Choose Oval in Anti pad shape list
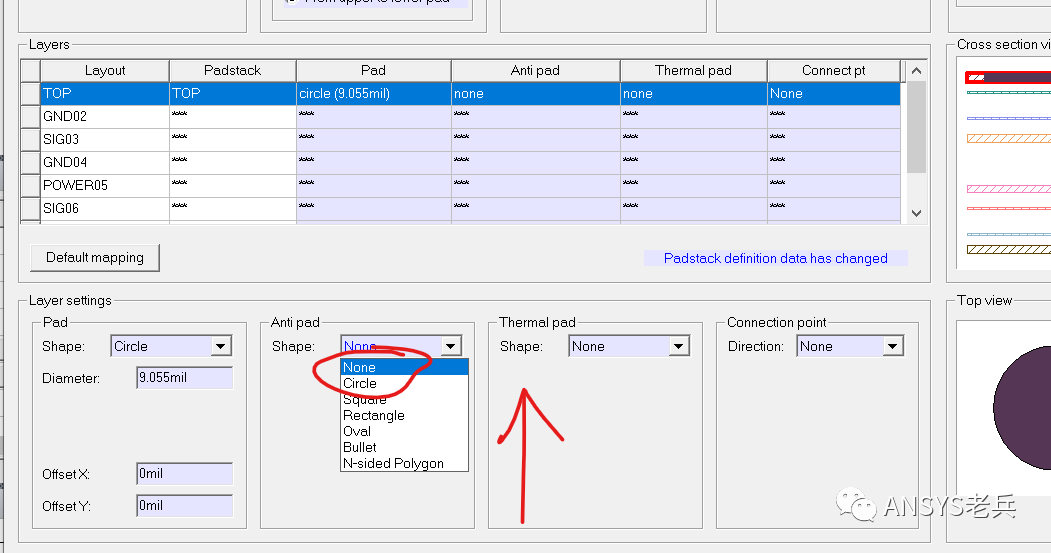Screen dimensions: 1051x553 click(x=404, y=432)
